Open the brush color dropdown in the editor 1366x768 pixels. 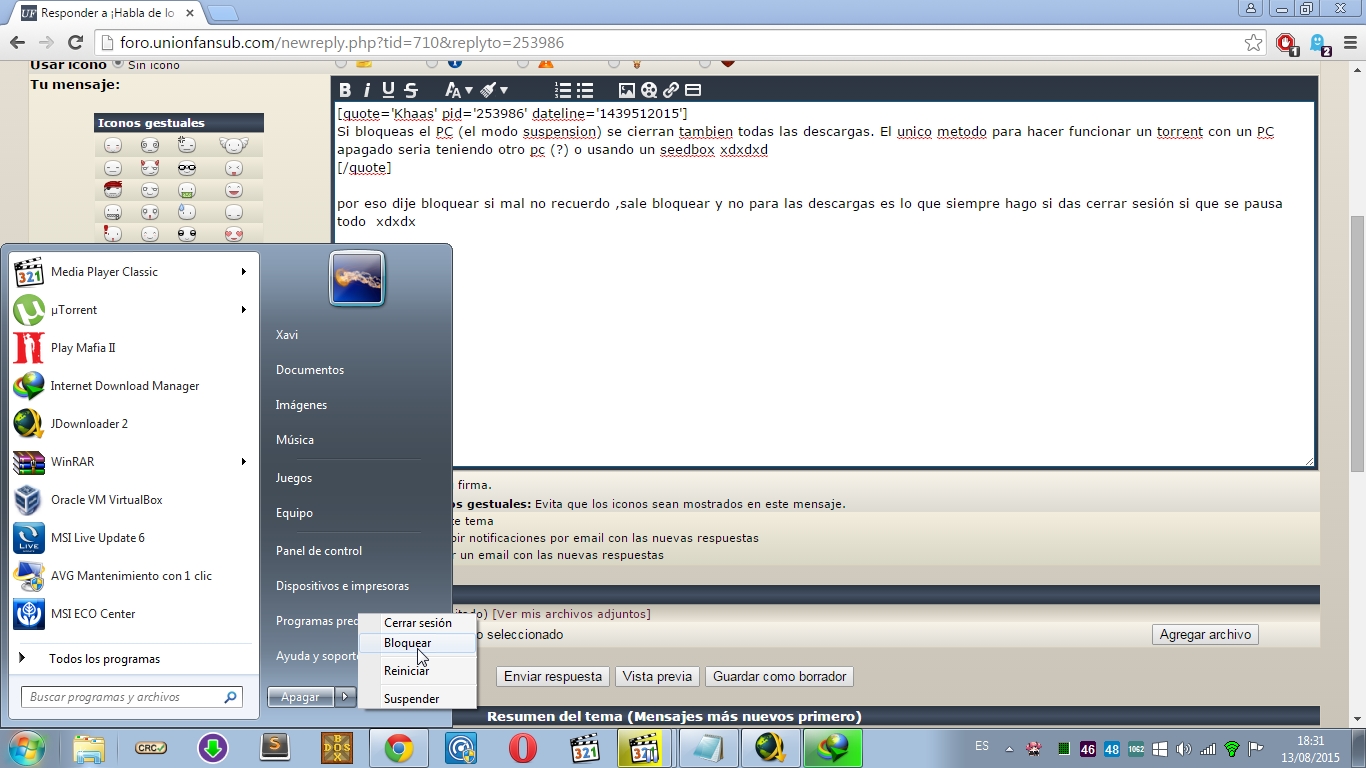pos(493,90)
